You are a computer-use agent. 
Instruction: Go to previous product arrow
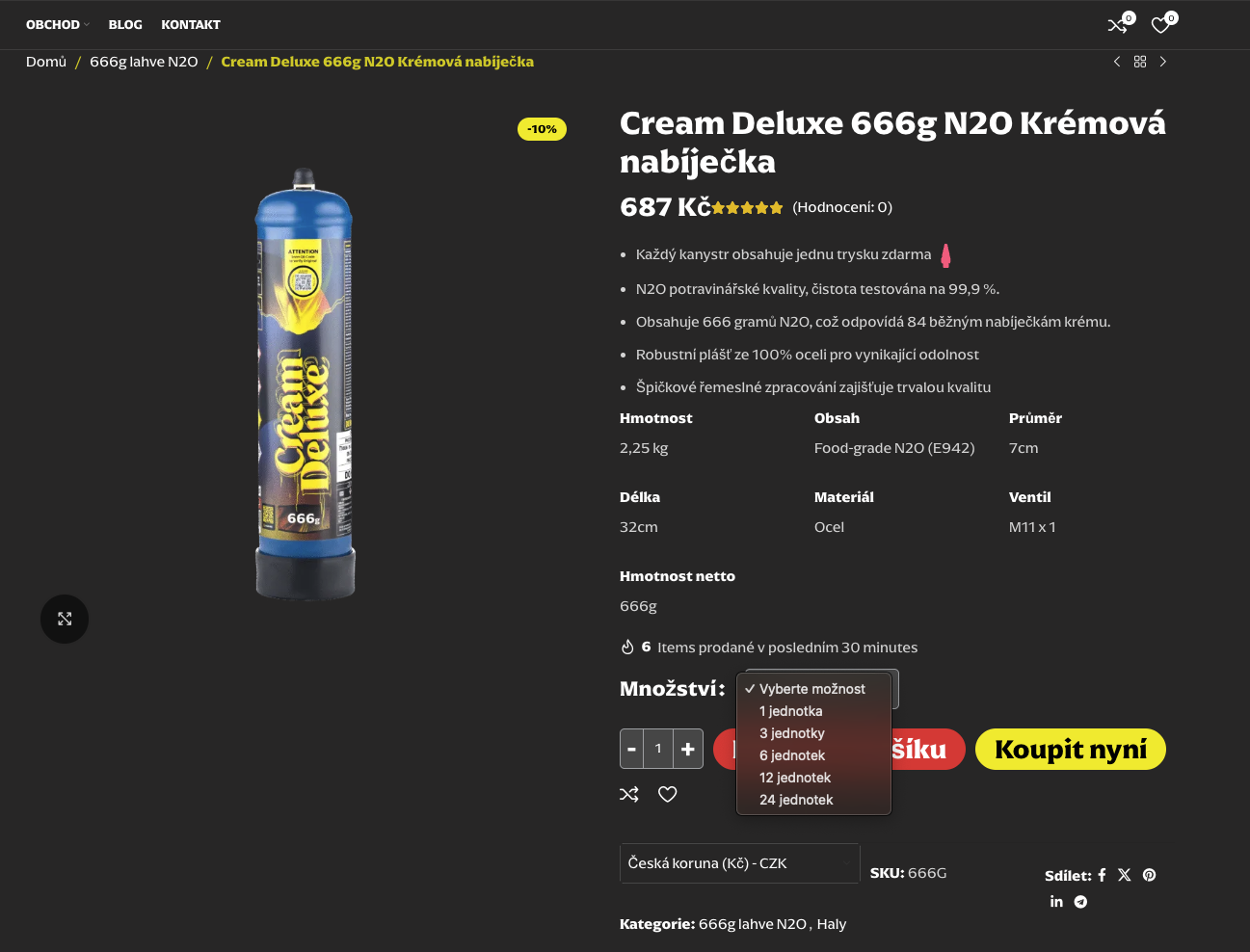coord(1117,62)
